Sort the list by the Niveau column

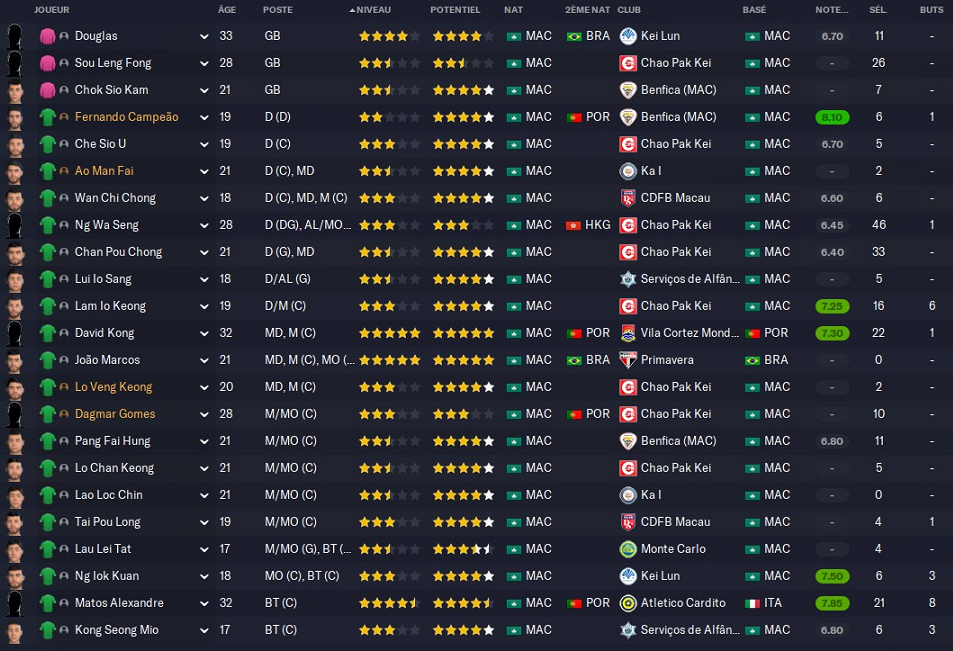point(373,10)
